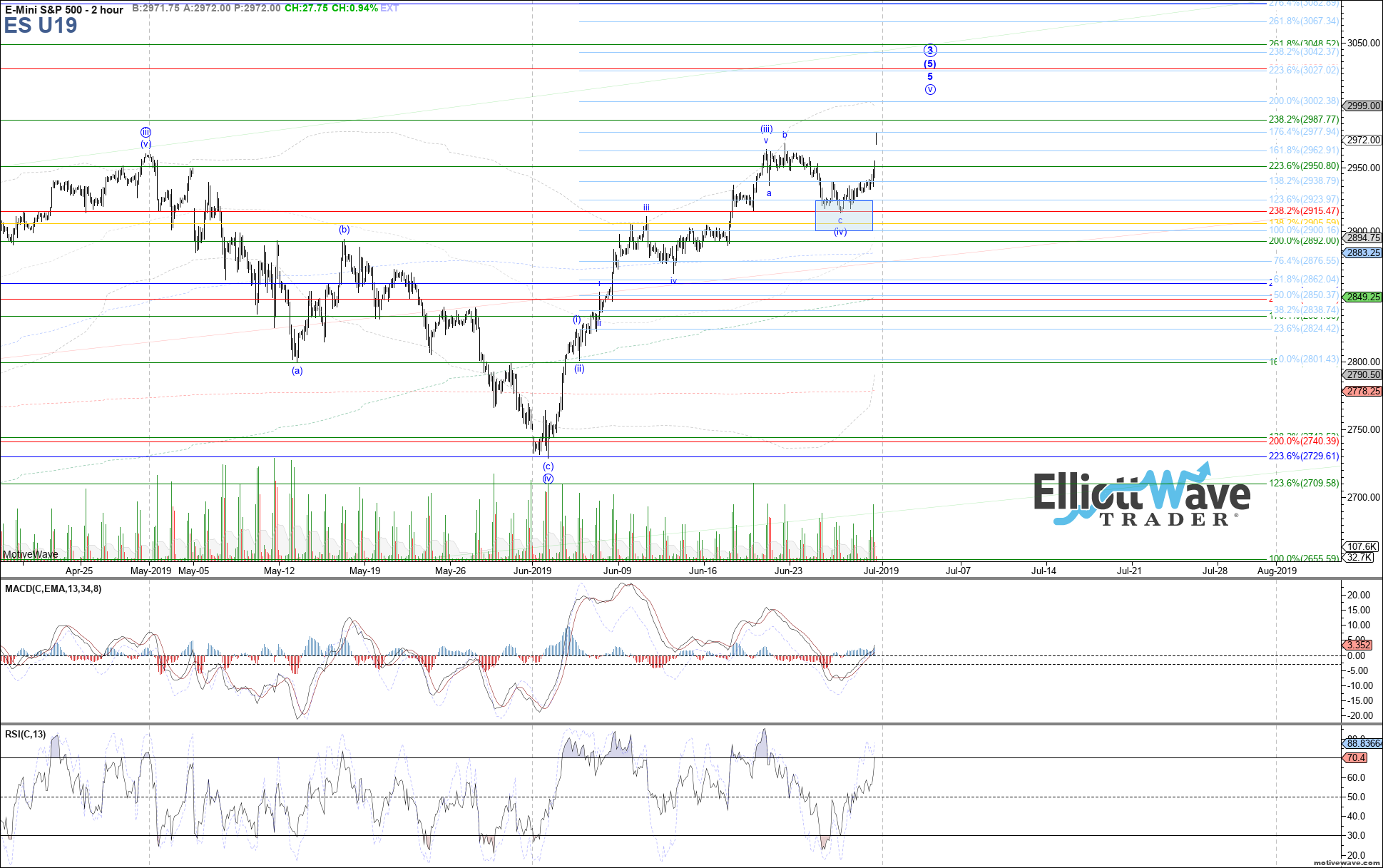
Task: Click the (iv) label under blue box
Action: pyautogui.click(x=840, y=233)
